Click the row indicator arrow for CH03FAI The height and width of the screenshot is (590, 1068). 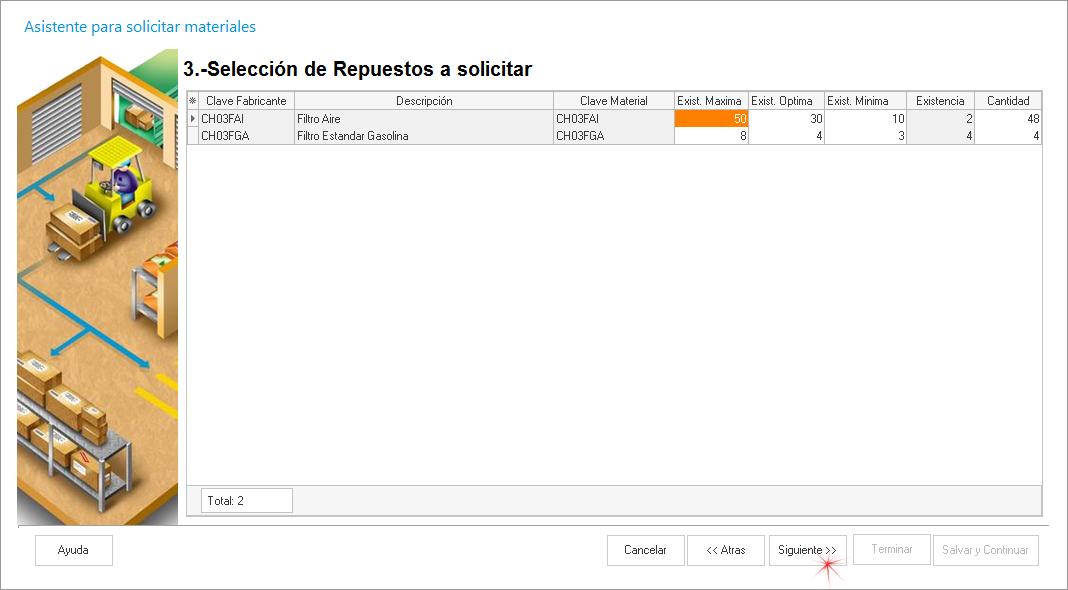tap(193, 119)
